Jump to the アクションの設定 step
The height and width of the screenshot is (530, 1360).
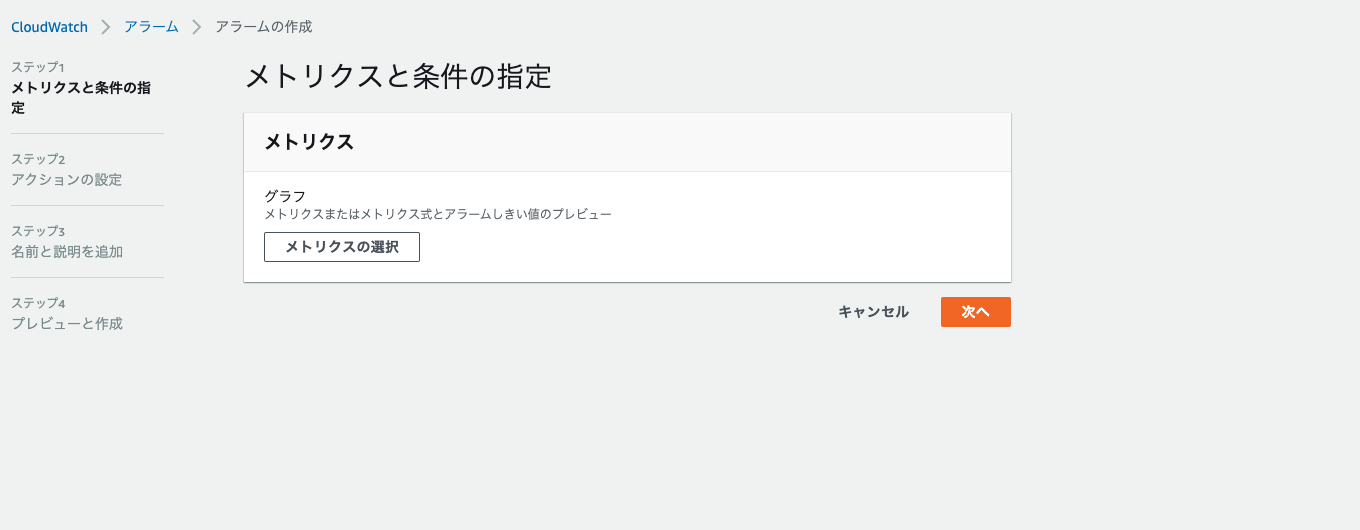[66, 180]
